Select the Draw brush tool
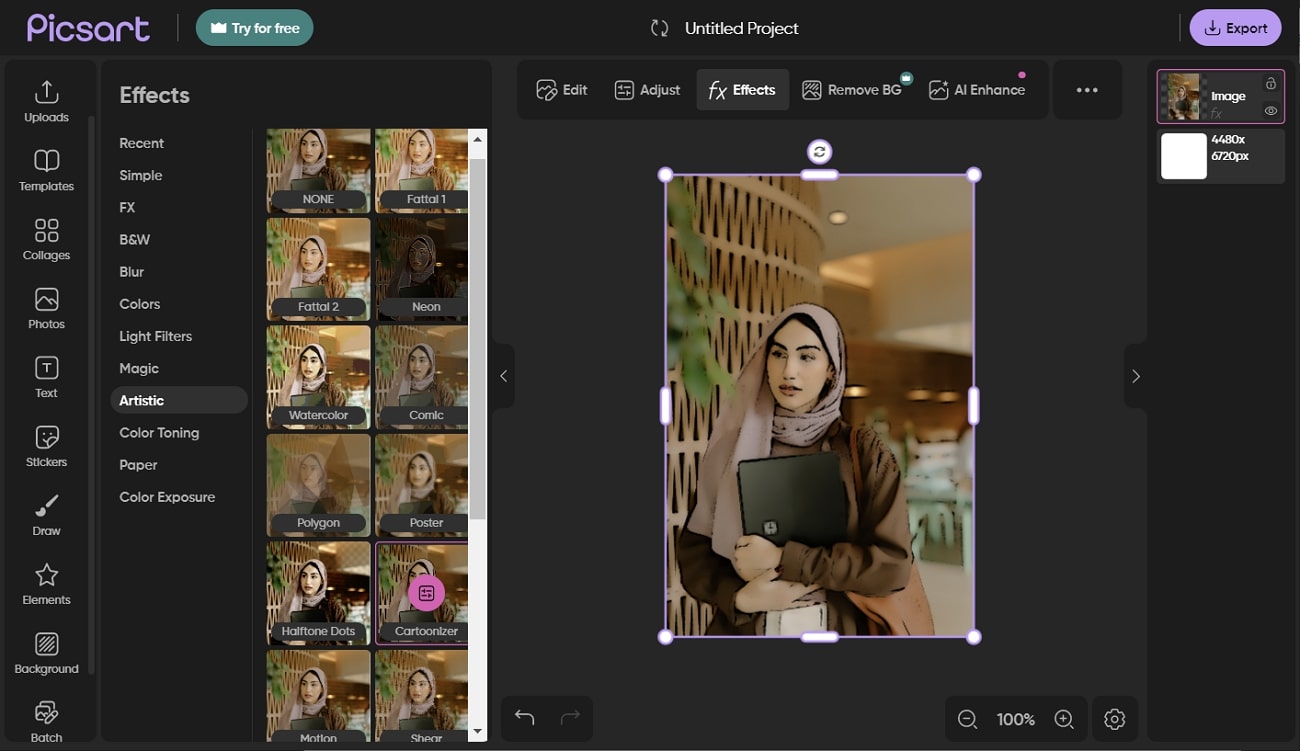Screen dimensions: 1300x751 pyautogui.click(x=46, y=515)
